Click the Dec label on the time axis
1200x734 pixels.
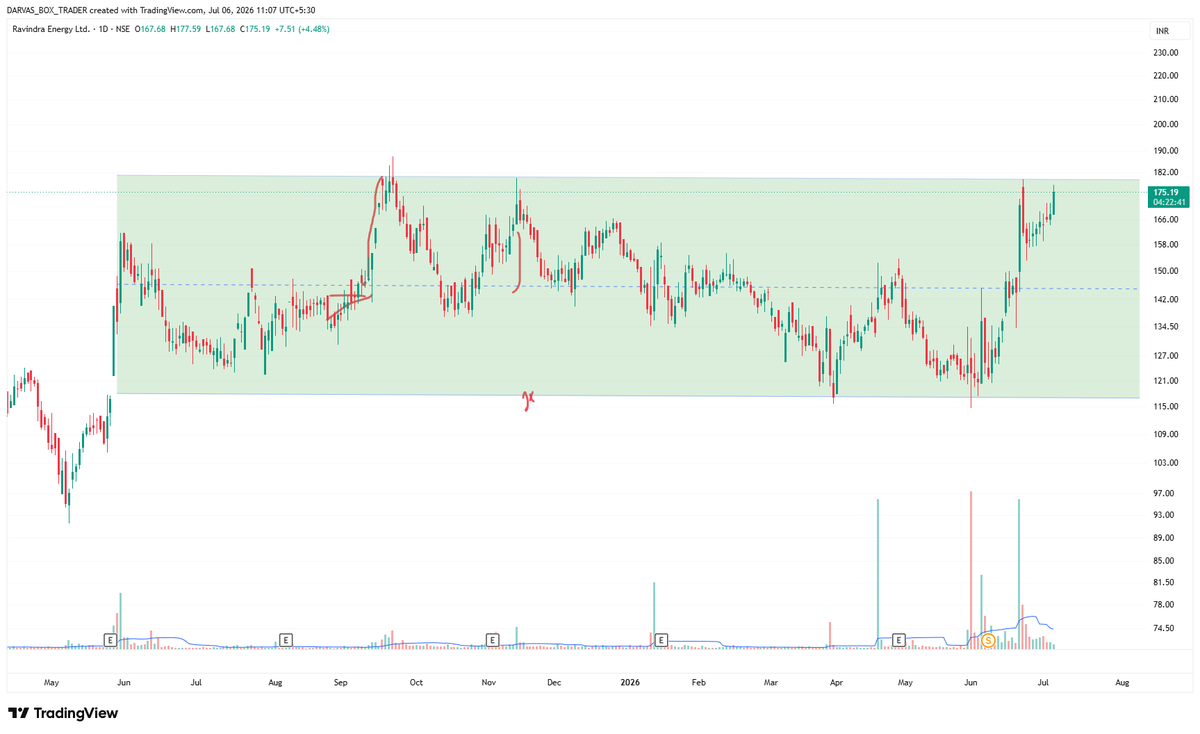pos(553,682)
